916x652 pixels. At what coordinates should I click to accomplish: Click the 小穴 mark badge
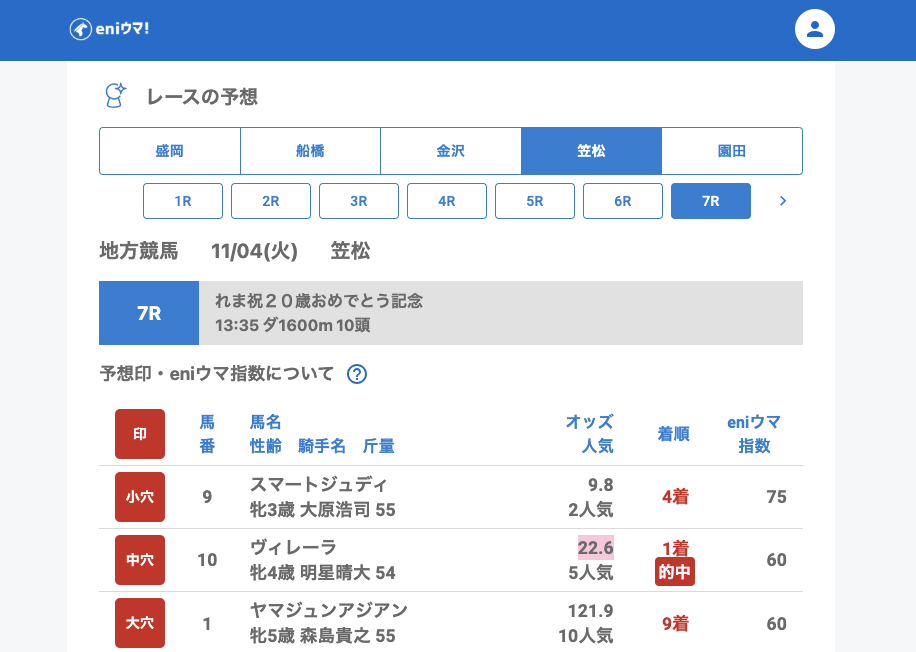click(140, 497)
